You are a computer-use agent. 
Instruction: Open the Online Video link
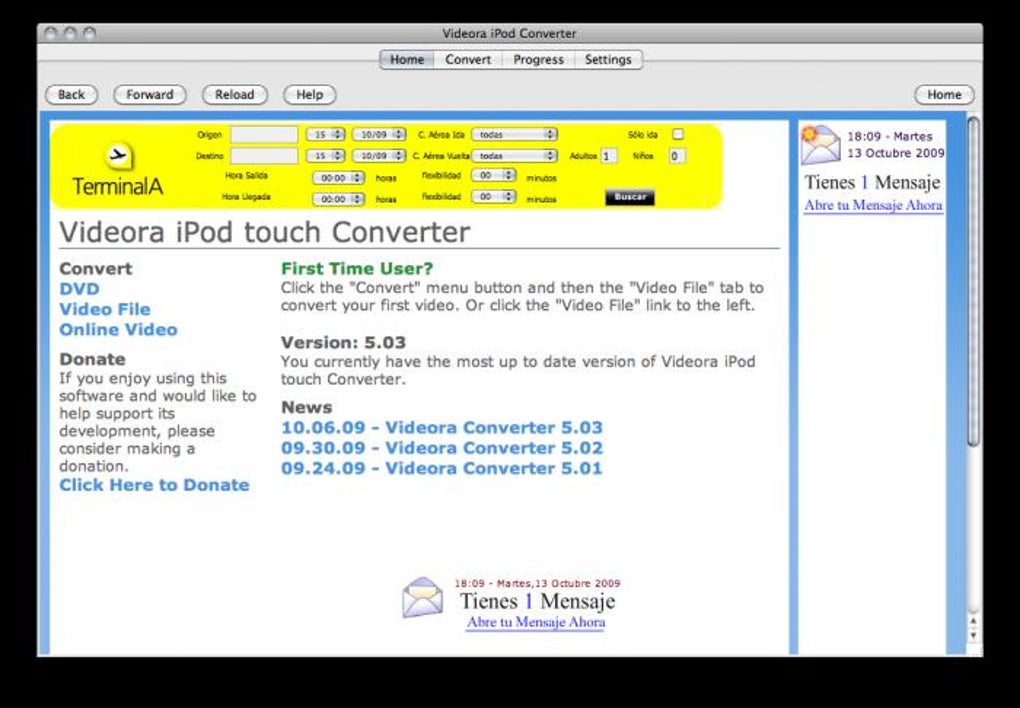(x=118, y=329)
